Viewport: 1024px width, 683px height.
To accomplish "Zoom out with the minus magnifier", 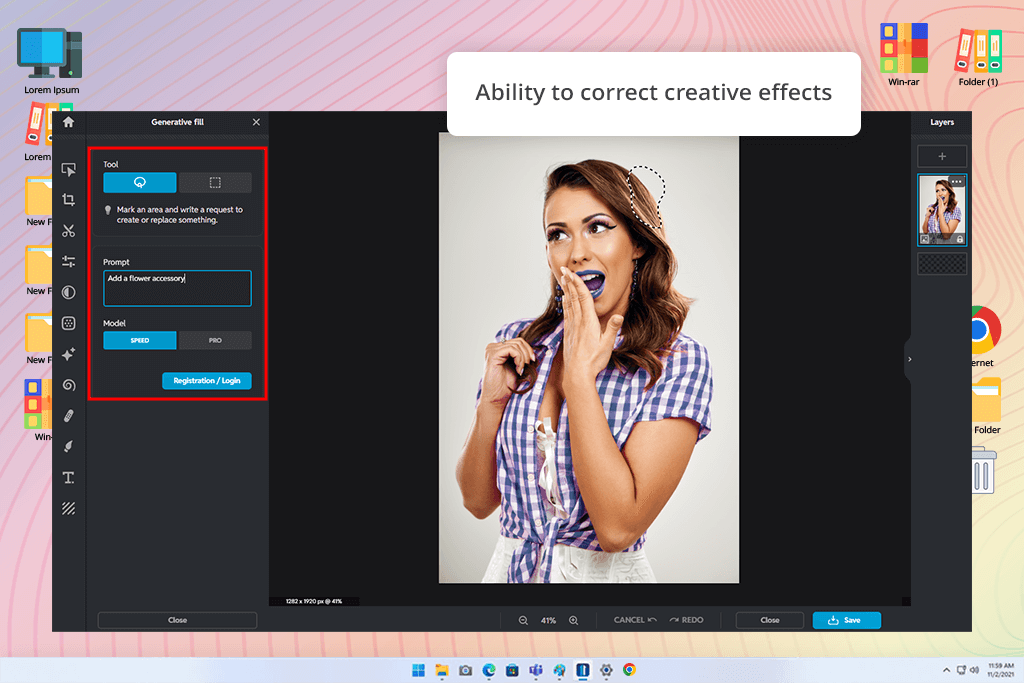I will [x=523, y=620].
